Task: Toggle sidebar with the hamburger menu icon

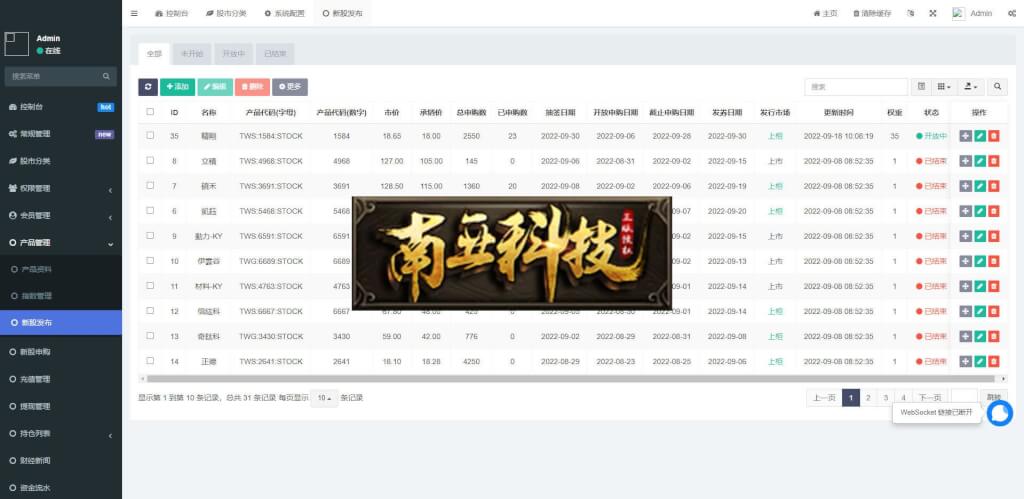Action: pyautogui.click(x=134, y=13)
